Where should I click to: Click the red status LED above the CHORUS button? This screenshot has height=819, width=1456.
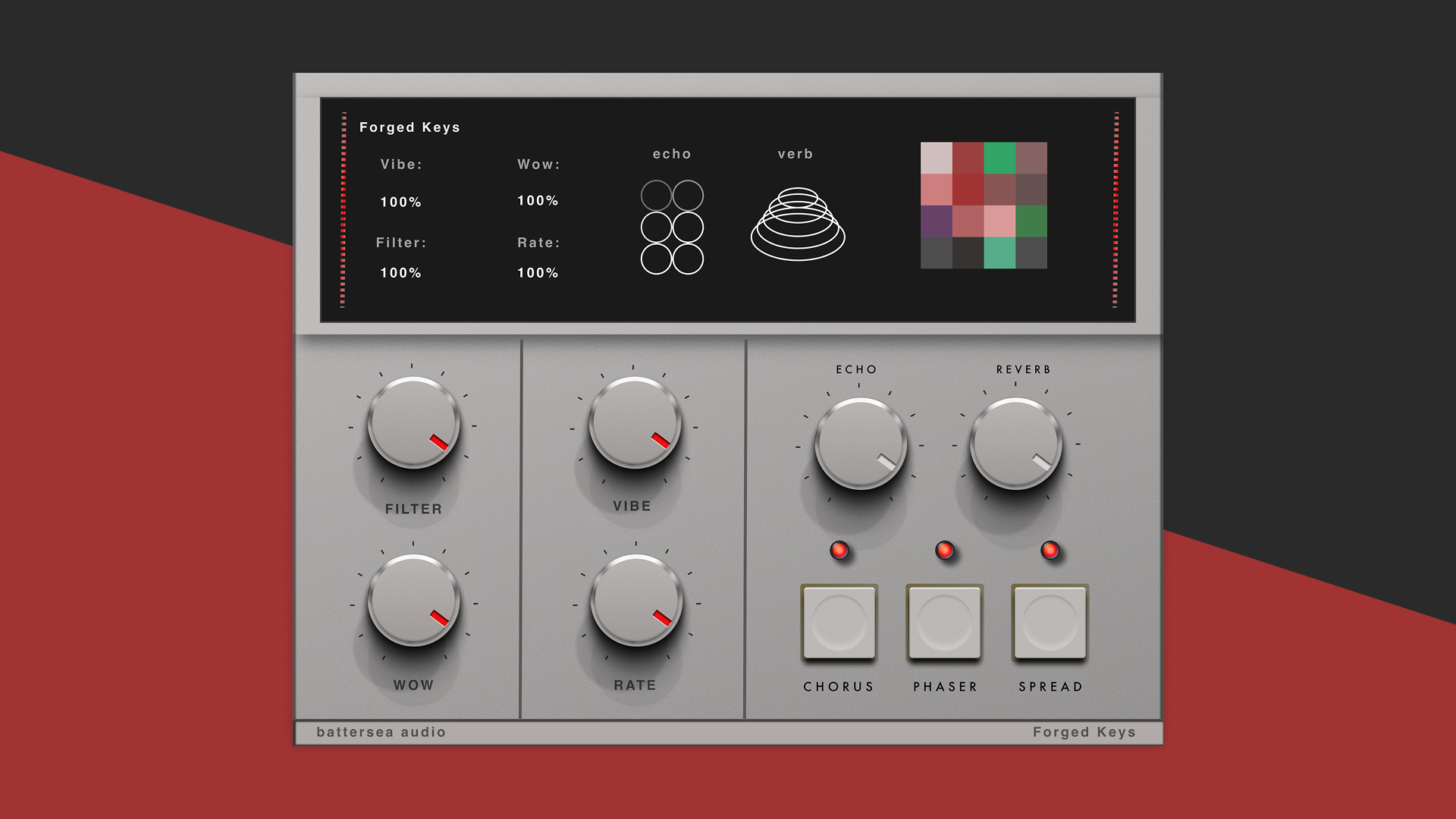[839, 551]
